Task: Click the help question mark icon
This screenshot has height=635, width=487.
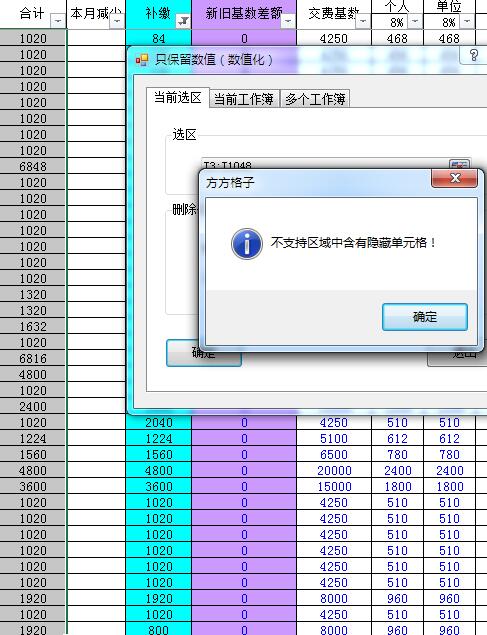Action: coord(474,55)
